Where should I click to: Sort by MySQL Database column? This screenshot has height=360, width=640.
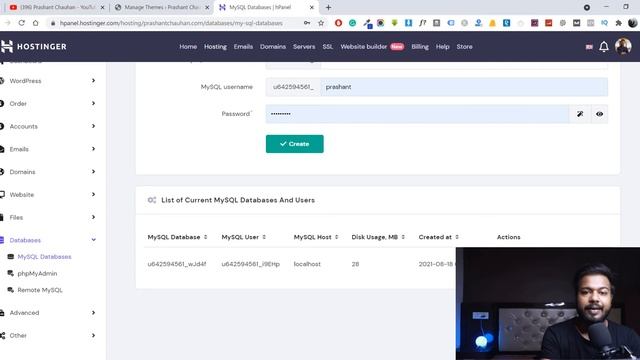[x=178, y=237]
